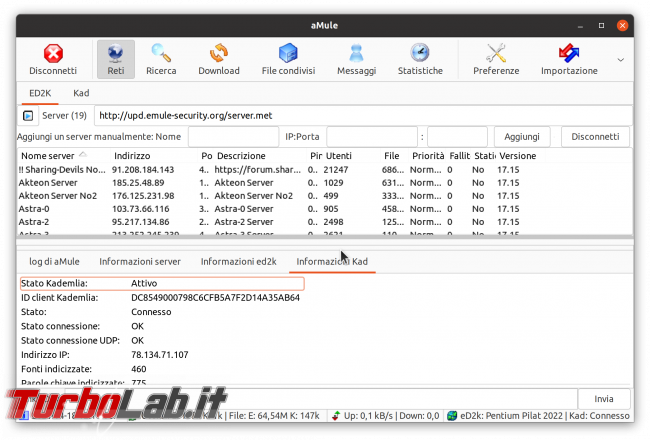Image resolution: width=650 pixels, height=440 pixels.
Task: Select the Informazioni Kad tab
Action: coord(332,262)
